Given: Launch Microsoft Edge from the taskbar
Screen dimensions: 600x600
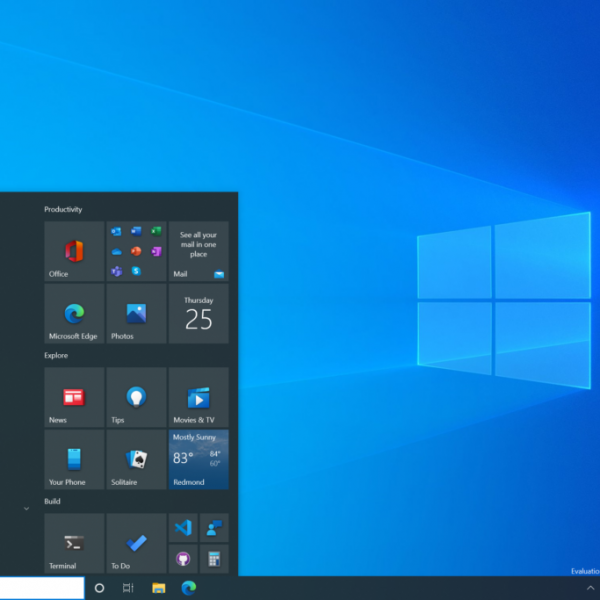Looking at the screenshot, I should tap(189, 588).
